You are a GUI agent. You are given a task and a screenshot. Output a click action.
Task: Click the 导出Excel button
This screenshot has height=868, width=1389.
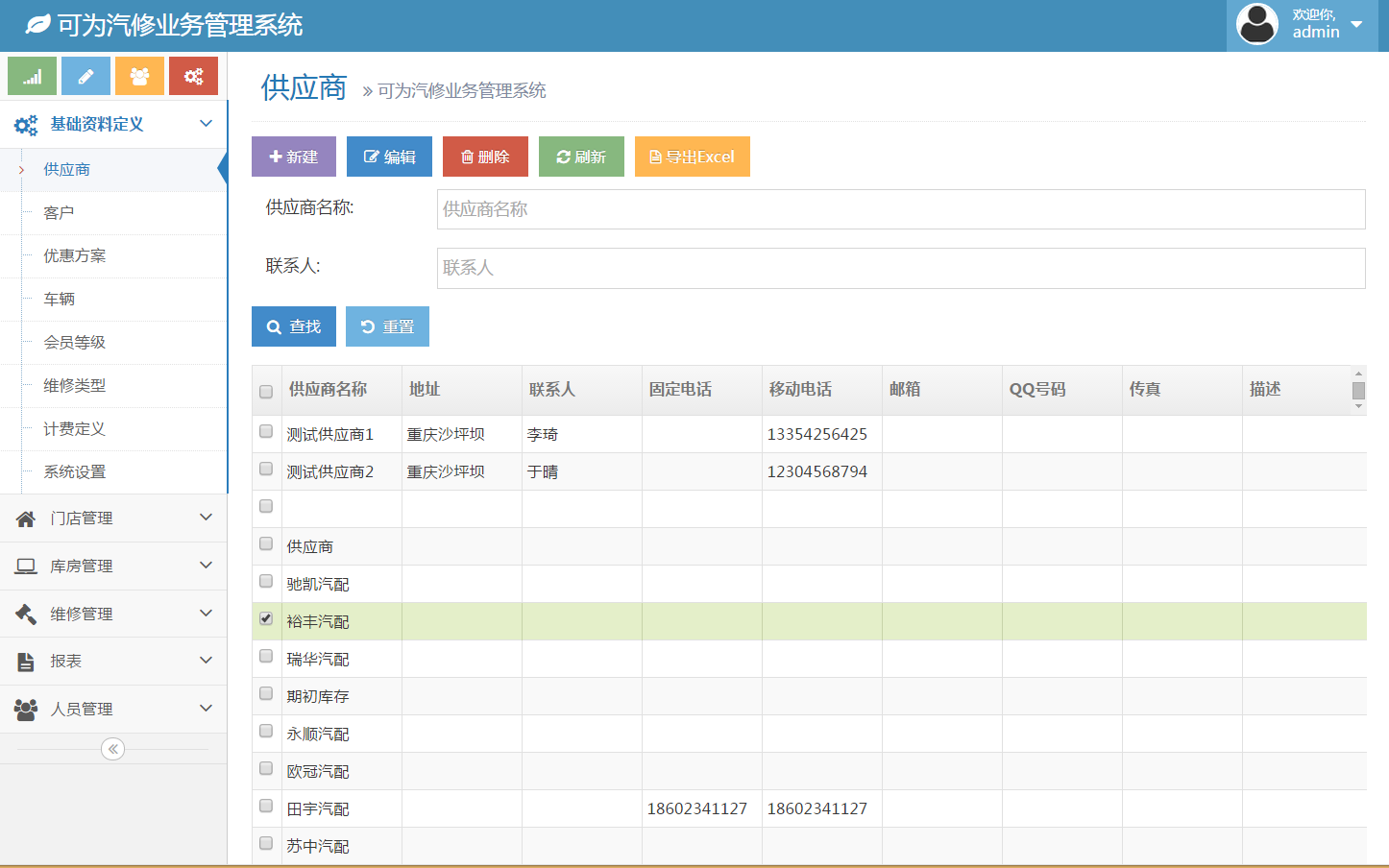[692, 157]
